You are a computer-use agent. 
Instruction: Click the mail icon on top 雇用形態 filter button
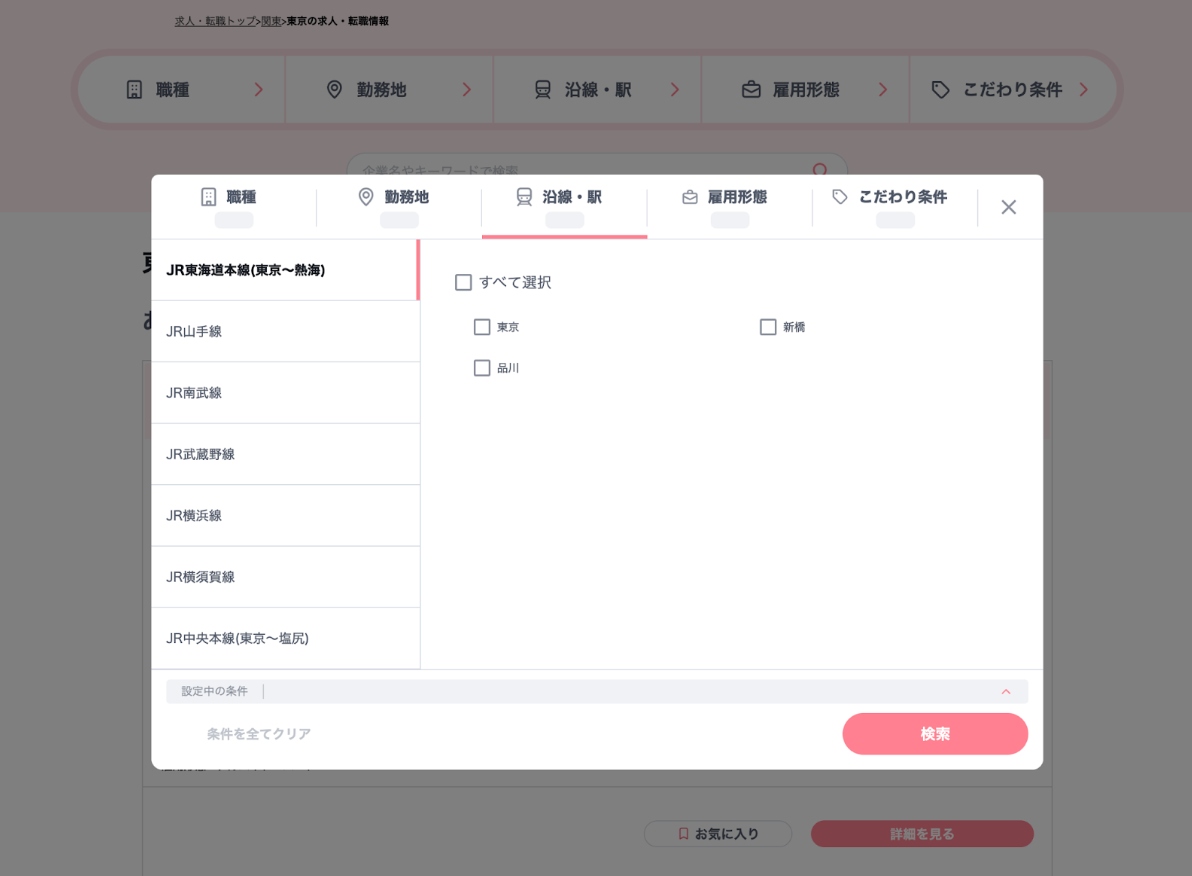click(x=751, y=89)
